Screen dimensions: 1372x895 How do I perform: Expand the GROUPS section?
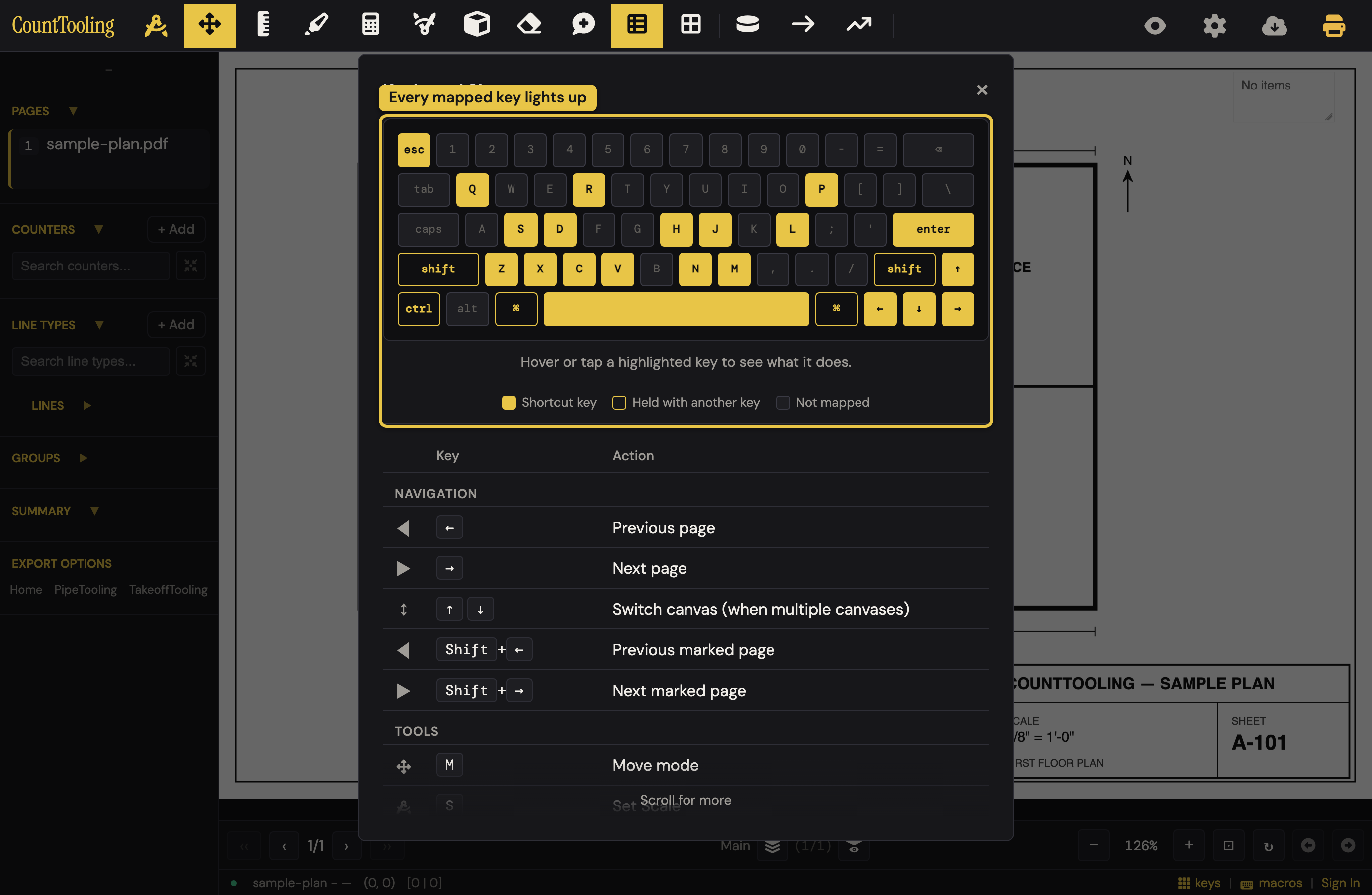tap(83, 458)
